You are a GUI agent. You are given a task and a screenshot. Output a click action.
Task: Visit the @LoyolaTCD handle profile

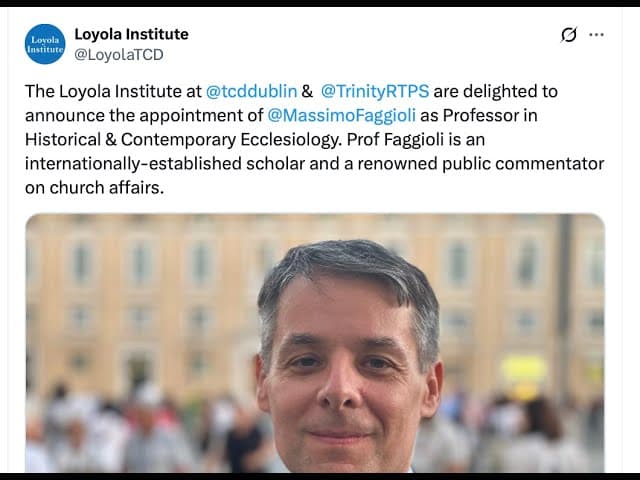[119, 54]
